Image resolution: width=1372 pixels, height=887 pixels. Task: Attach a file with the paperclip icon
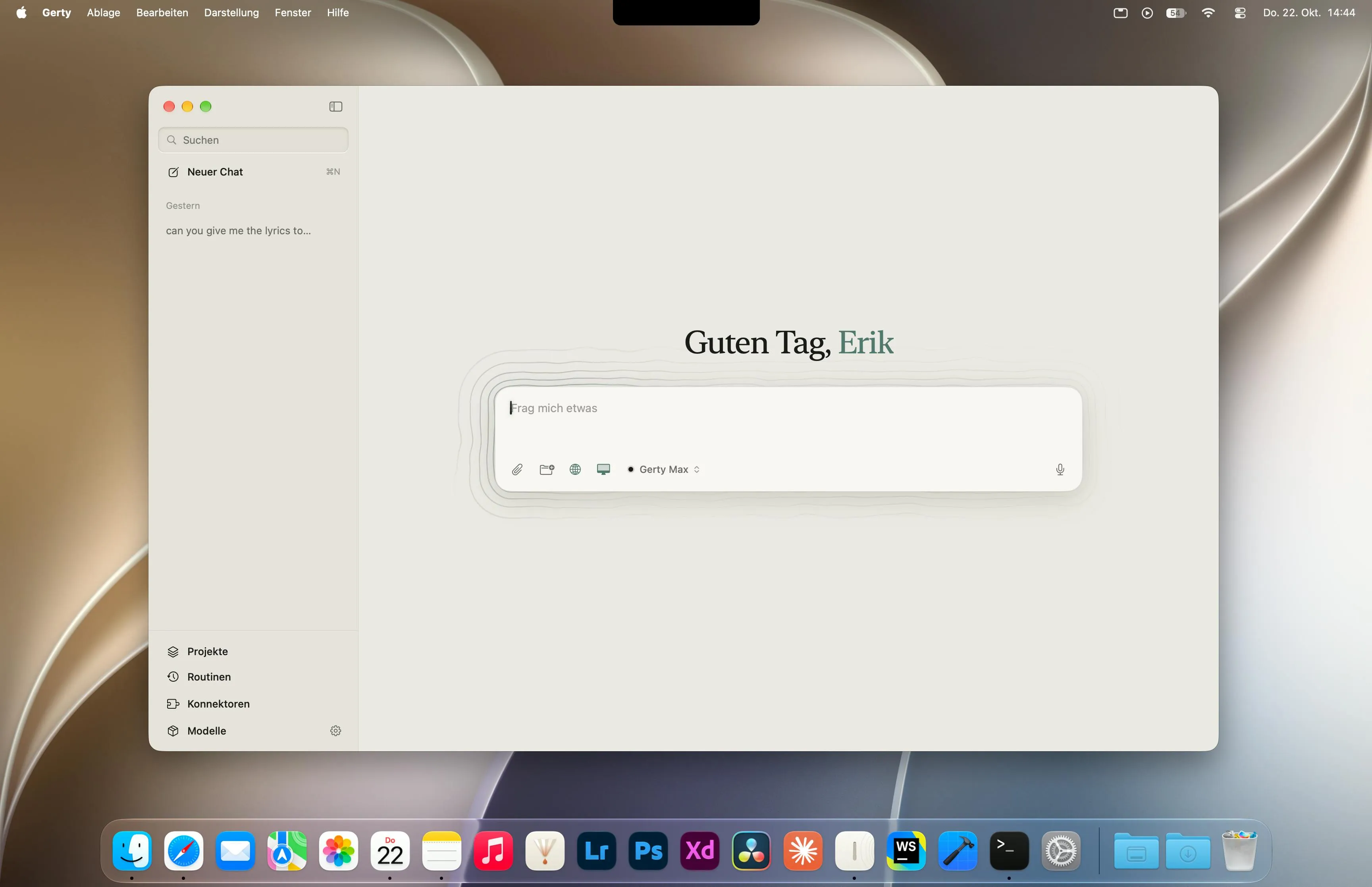pyautogui.click(x=517, y=469)
